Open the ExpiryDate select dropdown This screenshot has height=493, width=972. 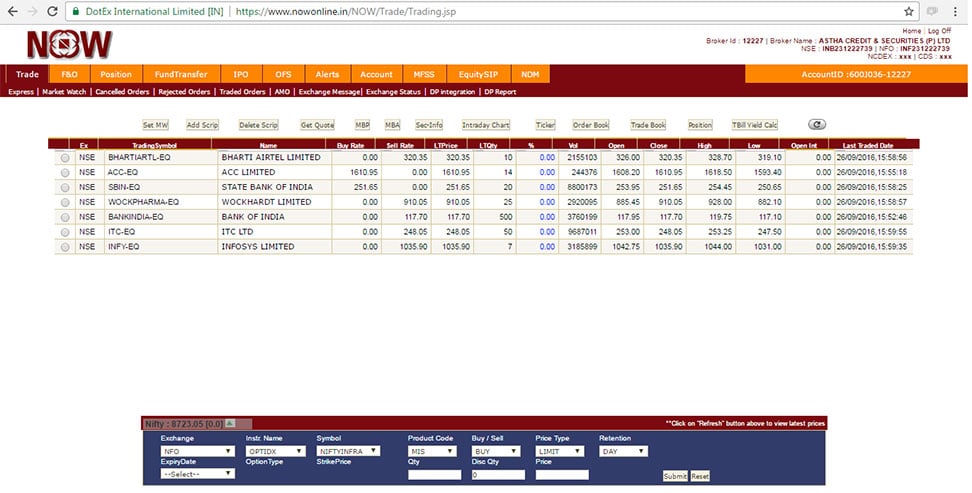197,474
